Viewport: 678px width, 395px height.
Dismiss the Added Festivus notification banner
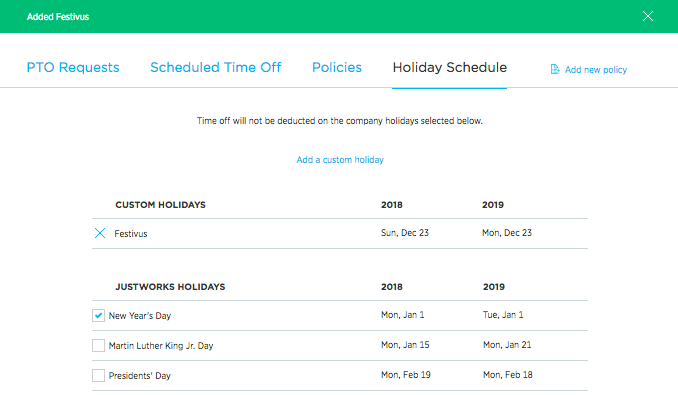(x=647, y=16)
